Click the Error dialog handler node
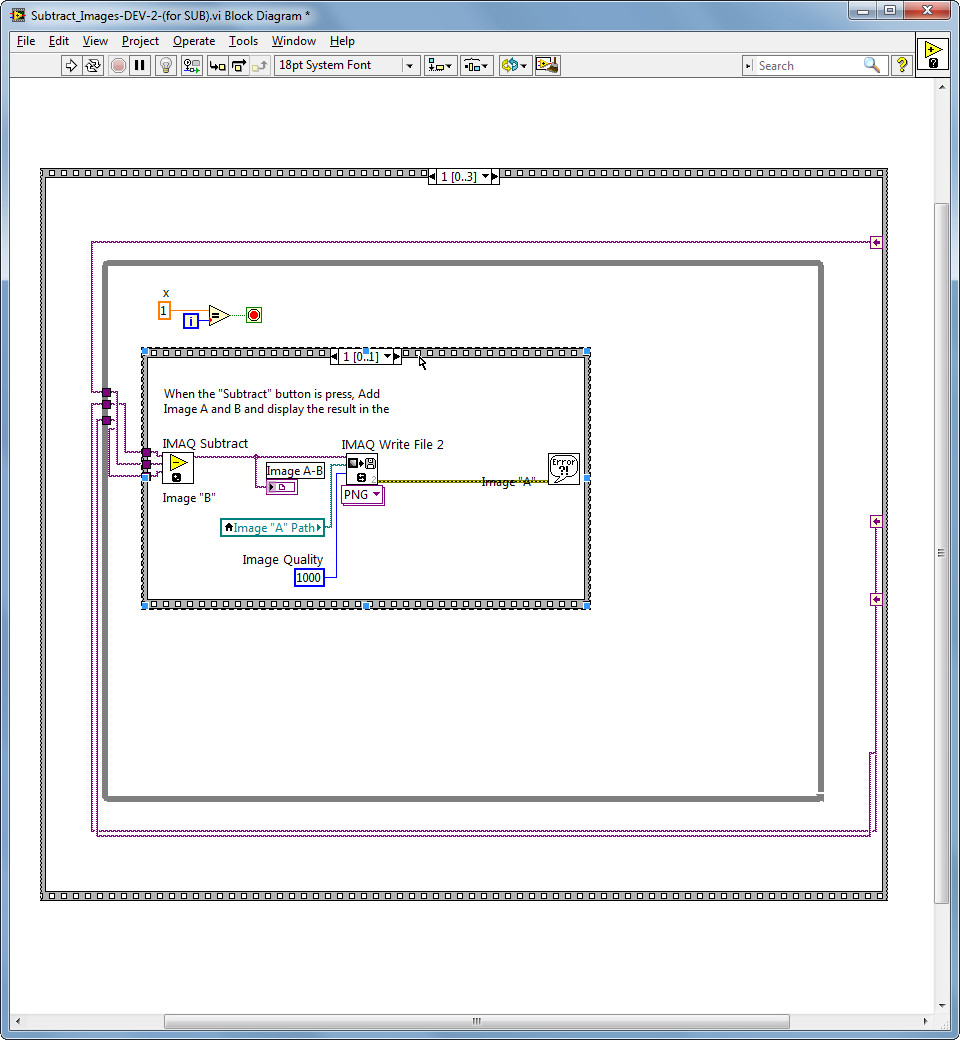This screenshot has width=960, height=1040. 564,468
